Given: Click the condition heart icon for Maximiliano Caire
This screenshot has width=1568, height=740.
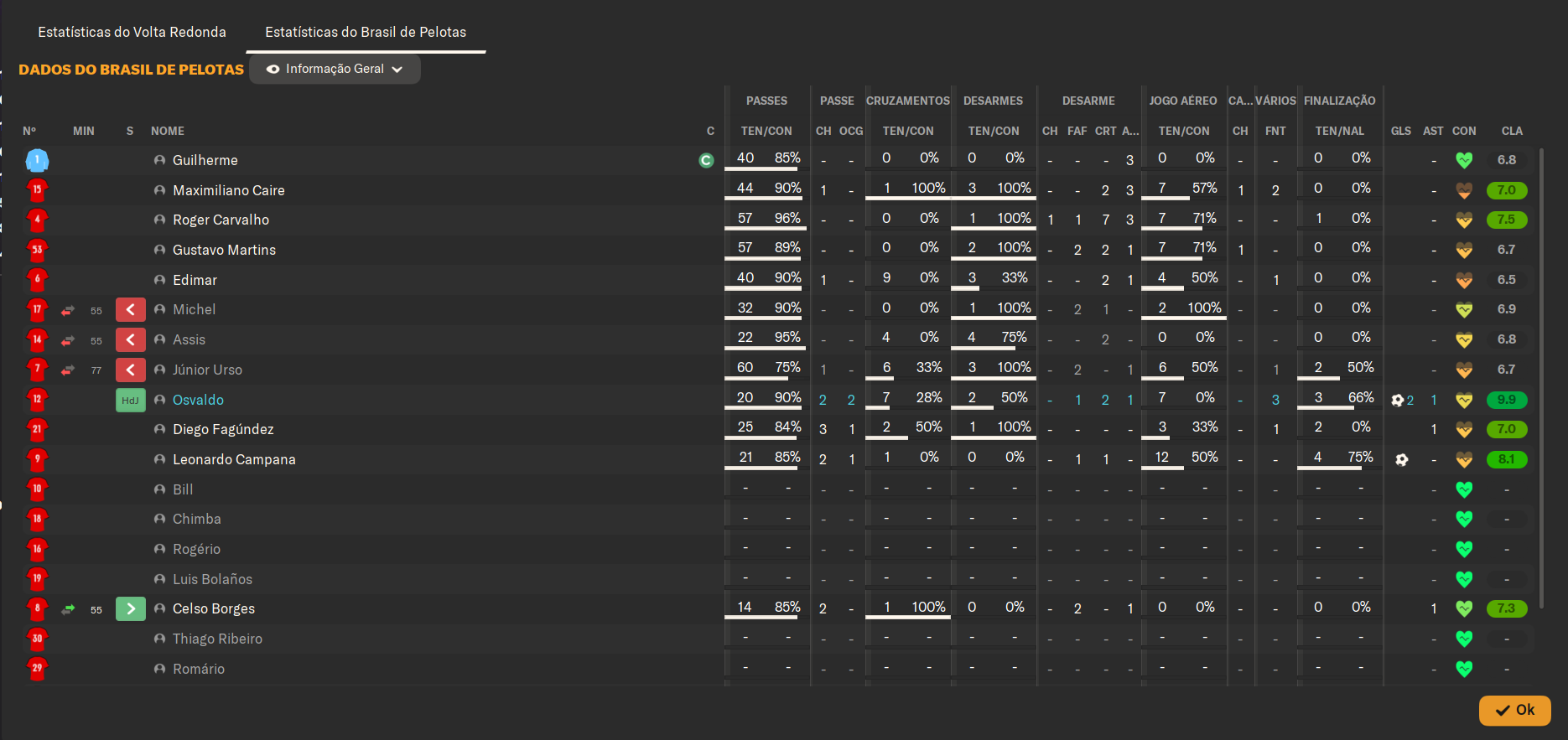Looking at the screenshot, I should pos(1464,190).
